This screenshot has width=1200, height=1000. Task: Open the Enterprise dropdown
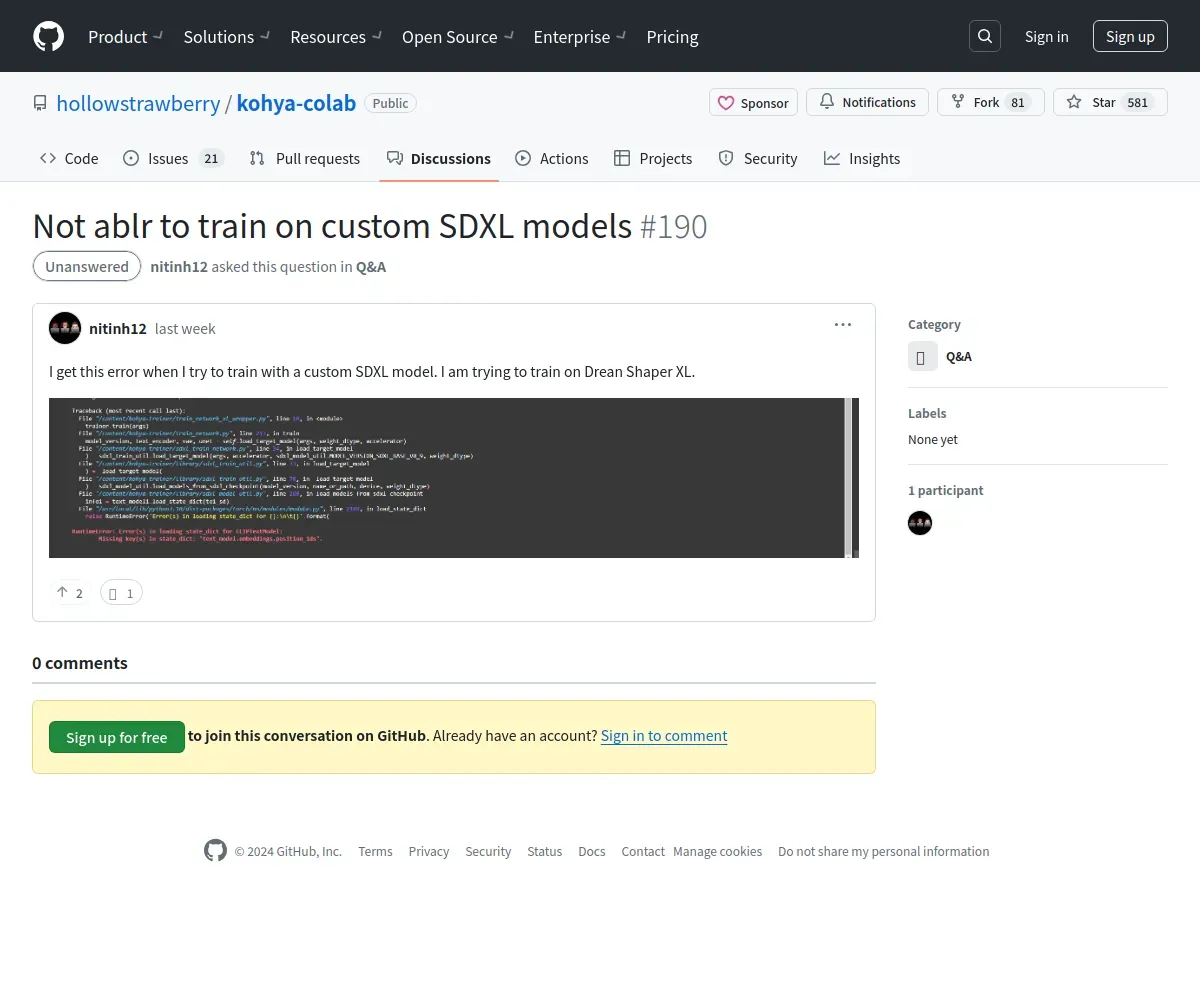click(580, 36)
